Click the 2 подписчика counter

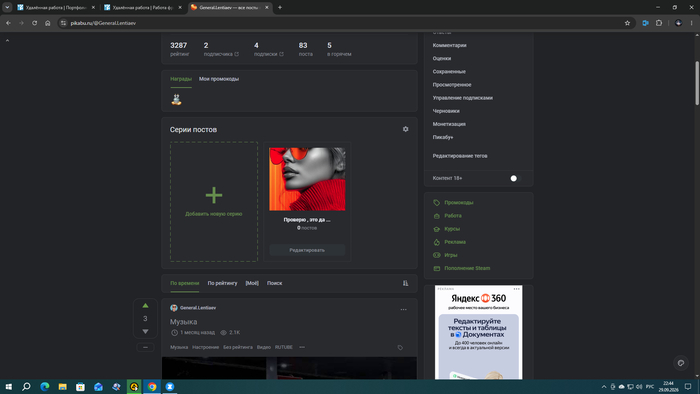221,49
